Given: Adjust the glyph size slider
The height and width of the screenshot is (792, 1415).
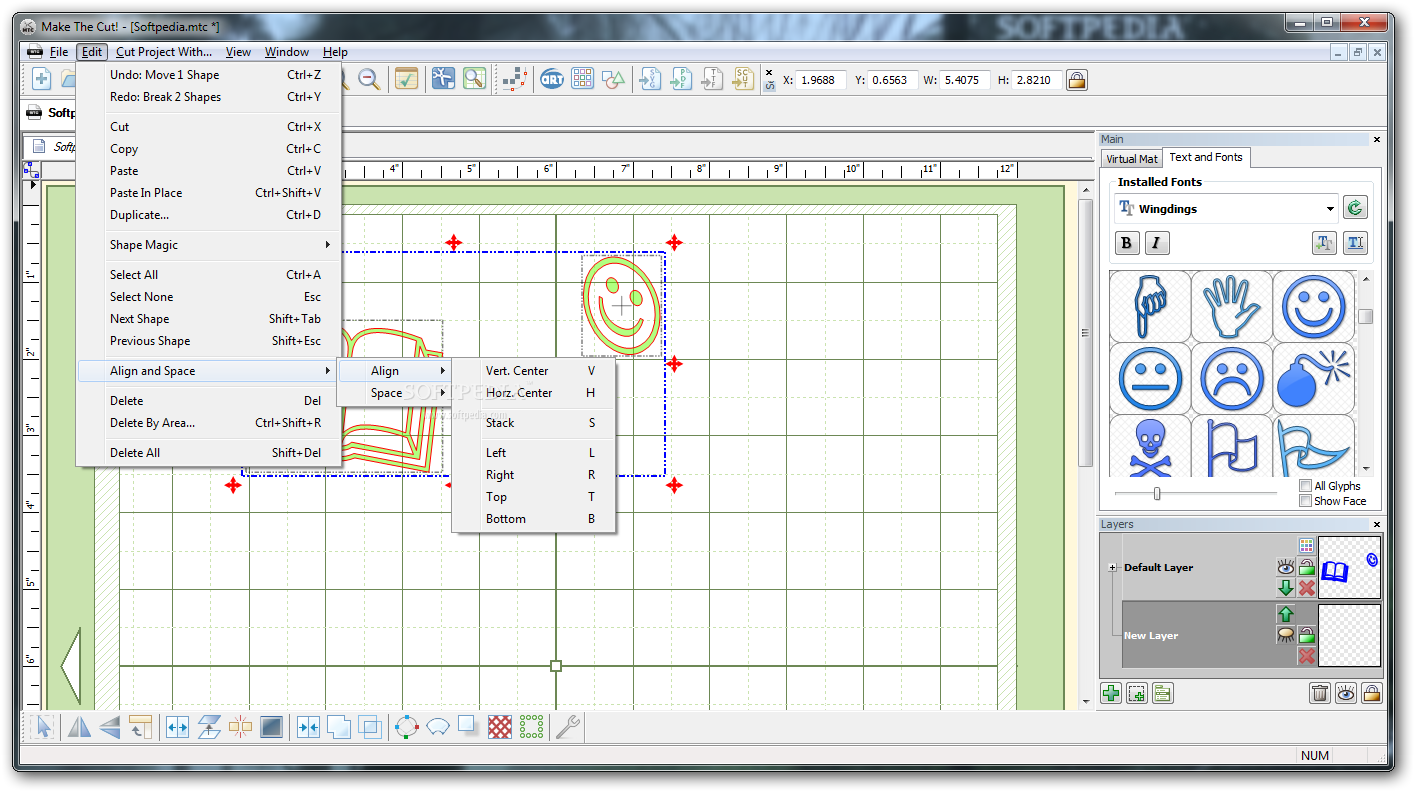Looking at the screenshot, I should (x=1157, y=493).
